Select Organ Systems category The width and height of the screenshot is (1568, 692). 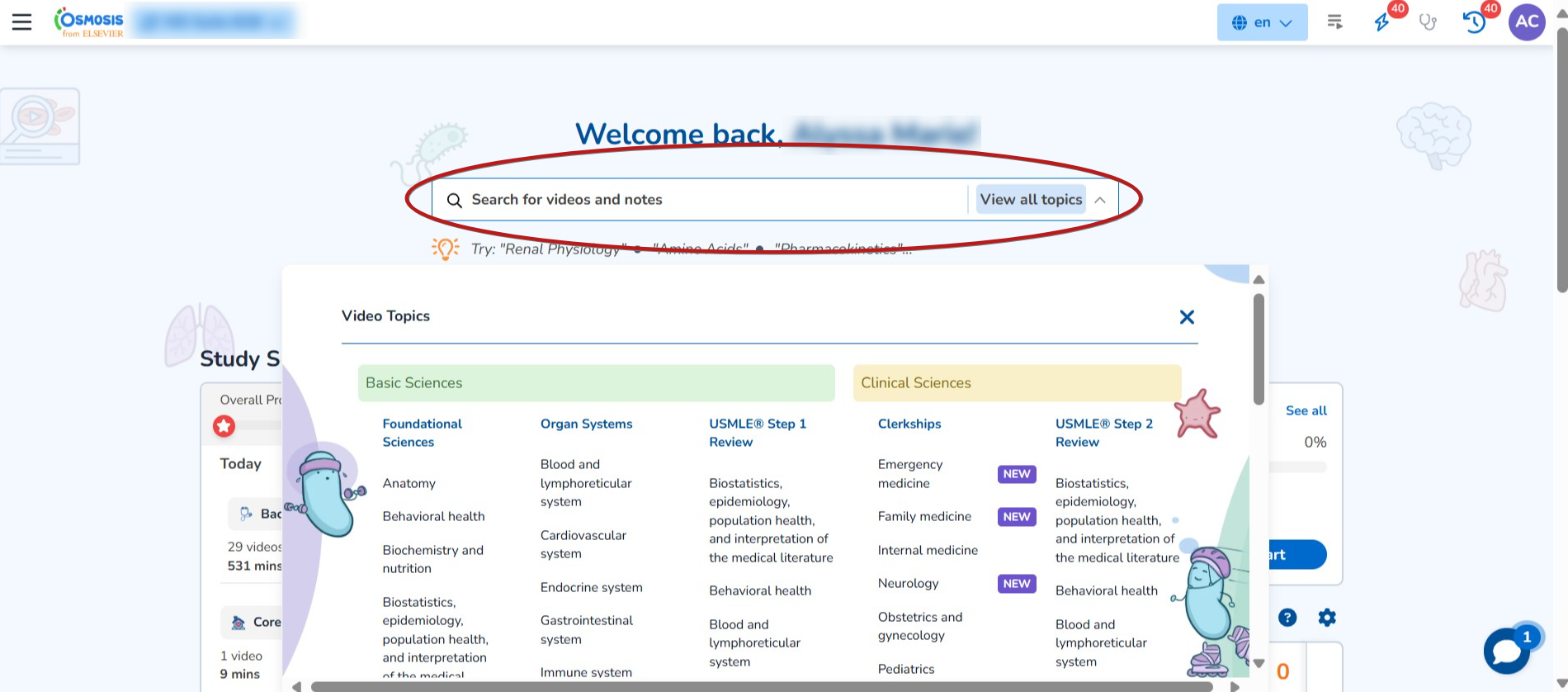point(586,424)
